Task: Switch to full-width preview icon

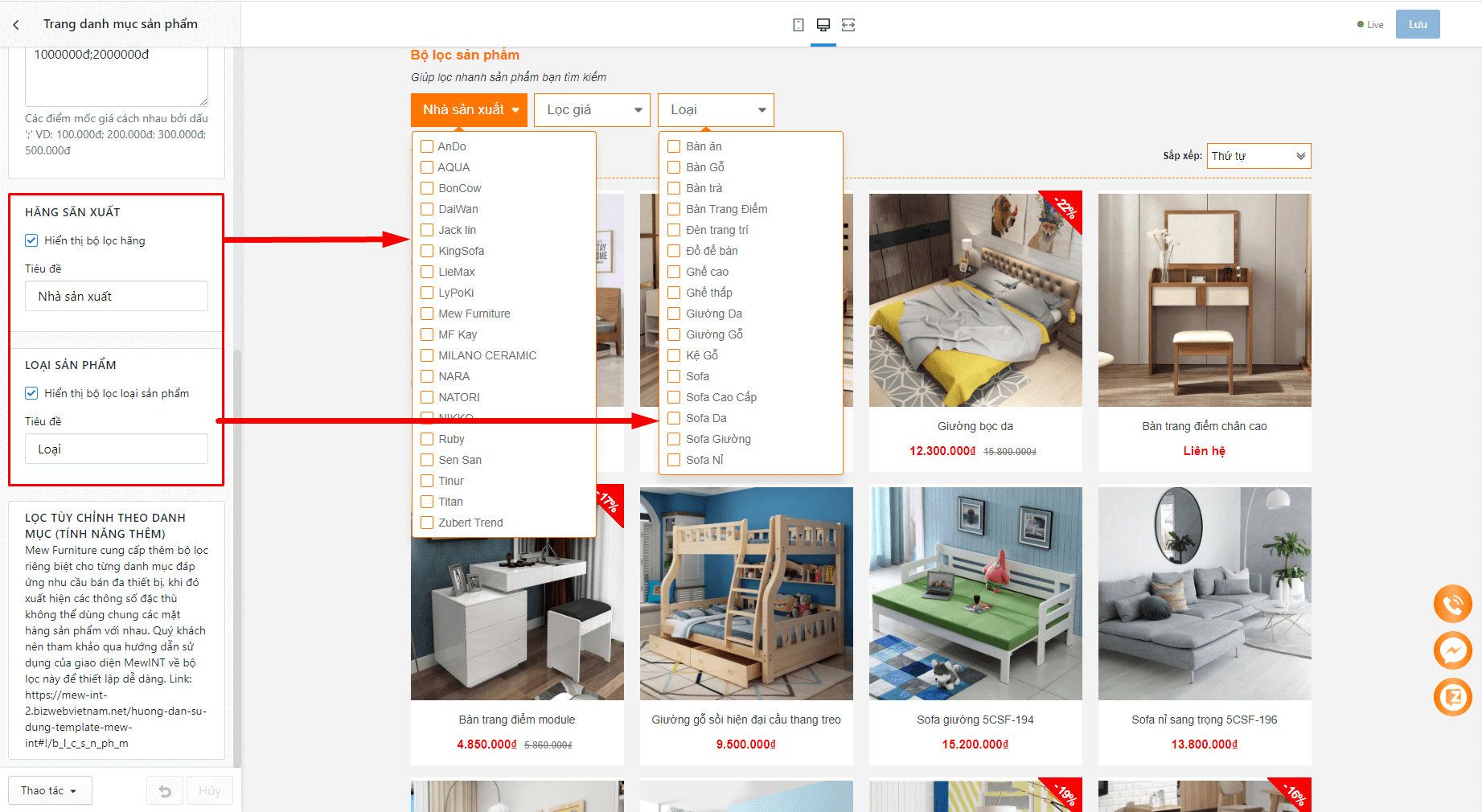Action: tap(848, 25)
